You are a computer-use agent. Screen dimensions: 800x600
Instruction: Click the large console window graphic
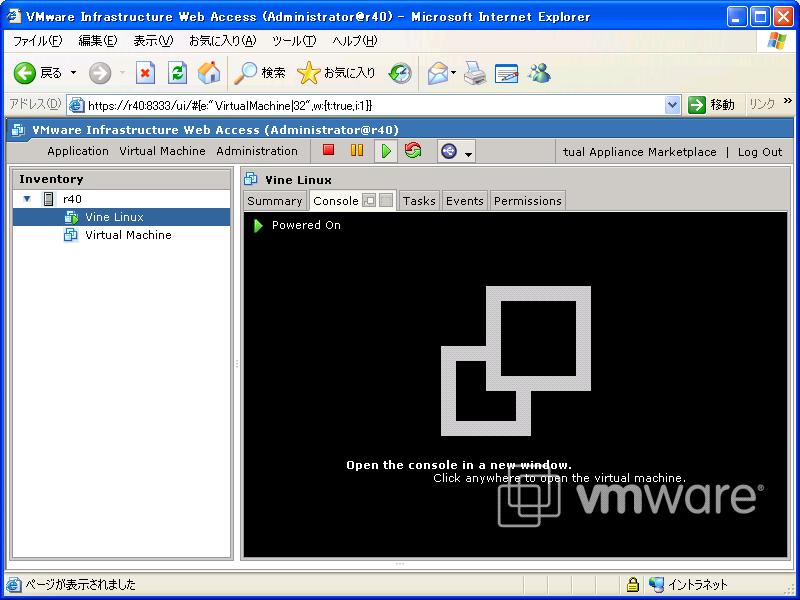(x=516, y=361)
